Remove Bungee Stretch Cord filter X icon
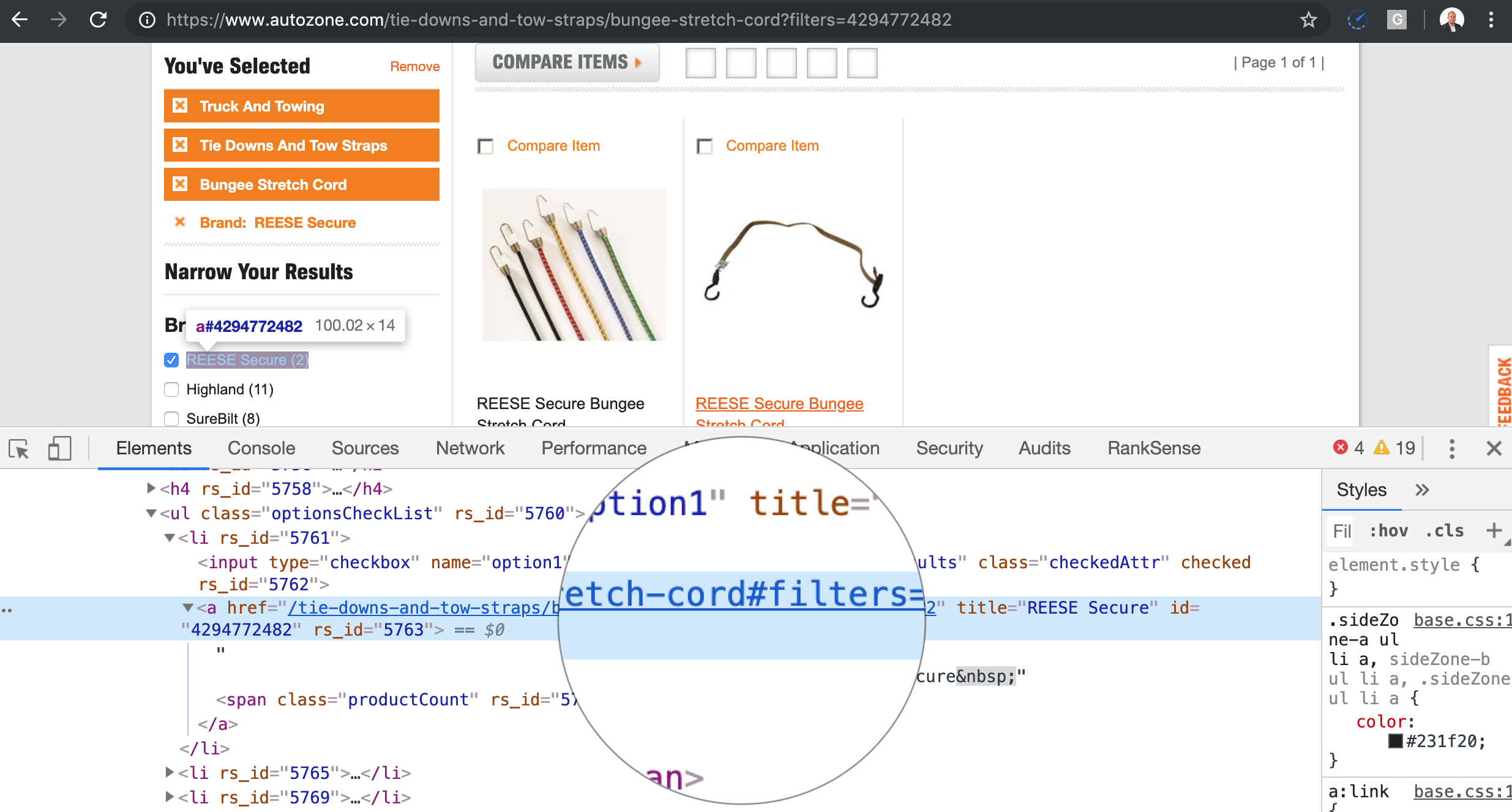 pyautogui.click(x=180, y=184)
